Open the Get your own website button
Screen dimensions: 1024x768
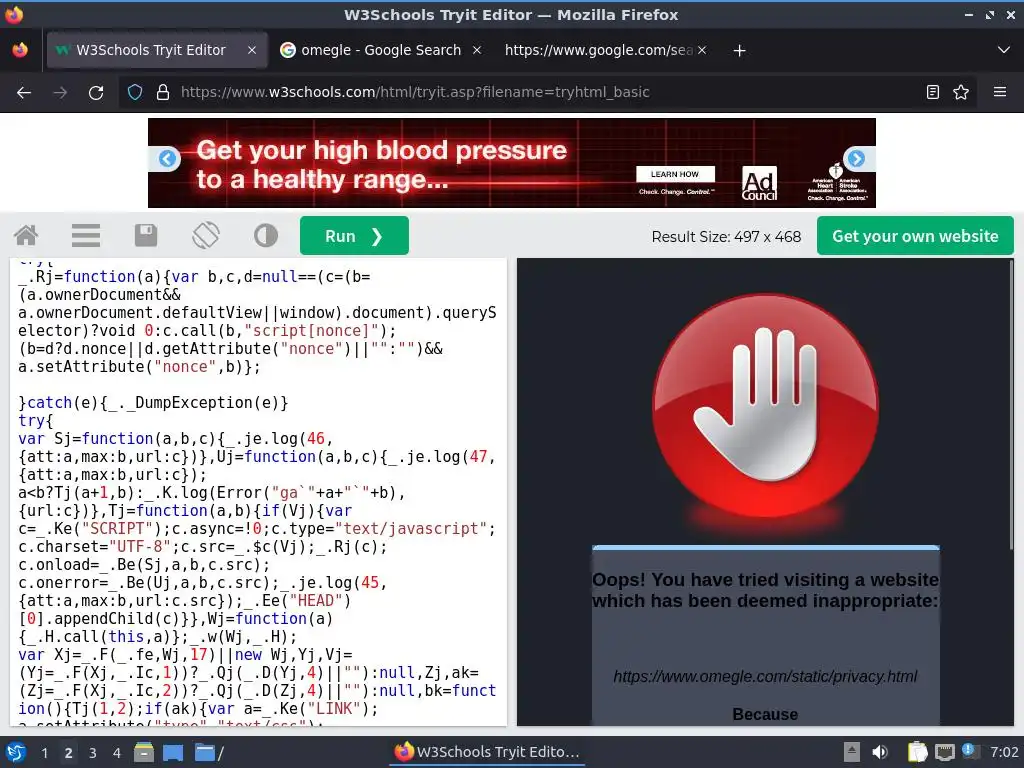(915, 236)
